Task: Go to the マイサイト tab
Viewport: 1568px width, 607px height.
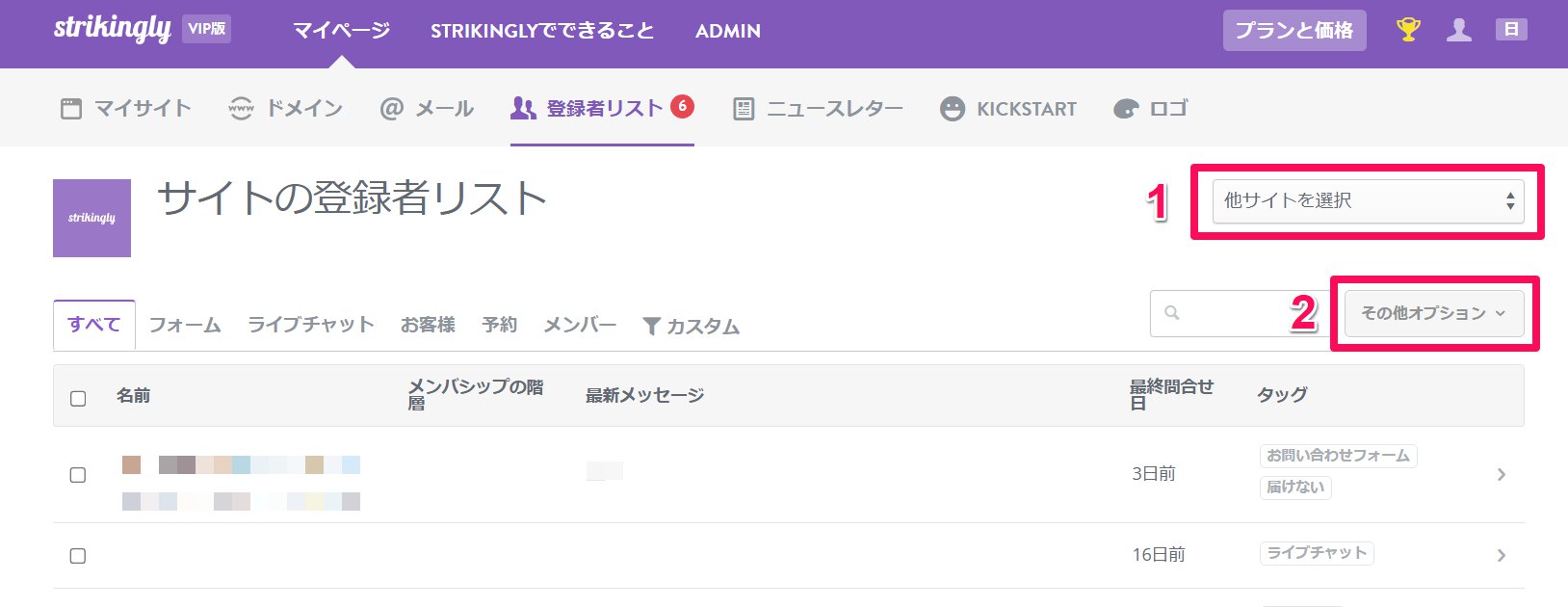Action: pos(125,109)
